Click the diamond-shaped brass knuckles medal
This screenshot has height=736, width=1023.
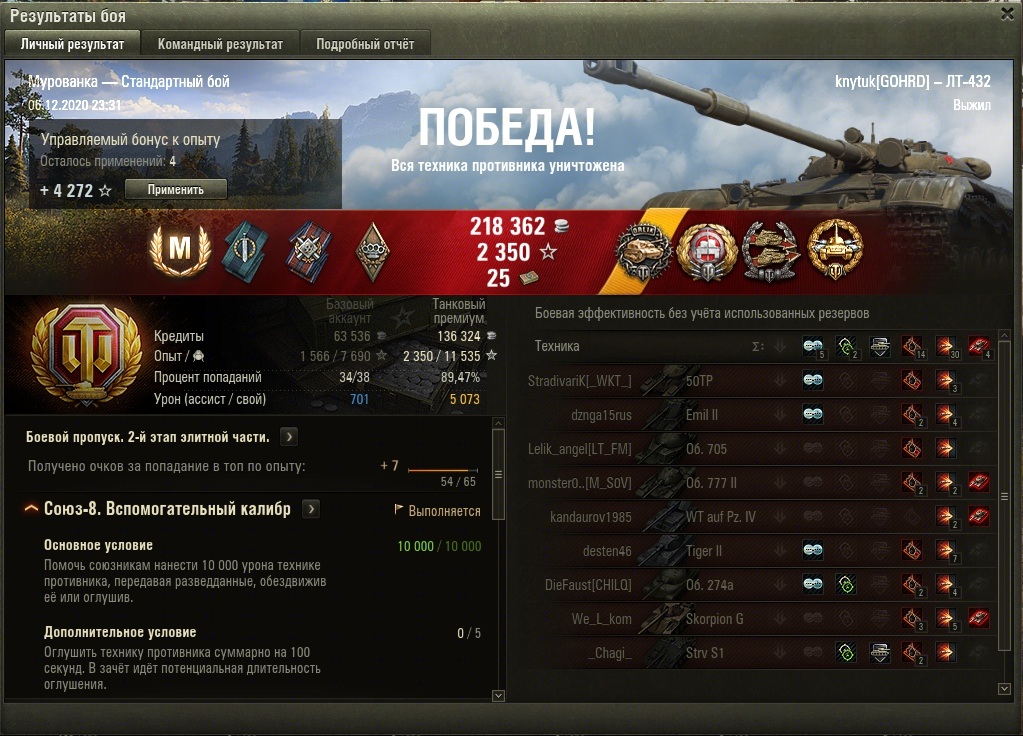373,252
